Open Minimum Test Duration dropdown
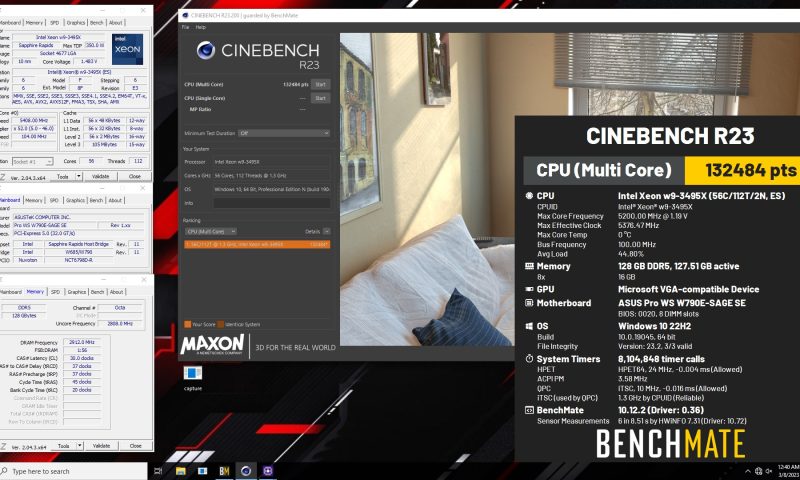This screenshot has width=800, height=480. [x=284, y=133]
